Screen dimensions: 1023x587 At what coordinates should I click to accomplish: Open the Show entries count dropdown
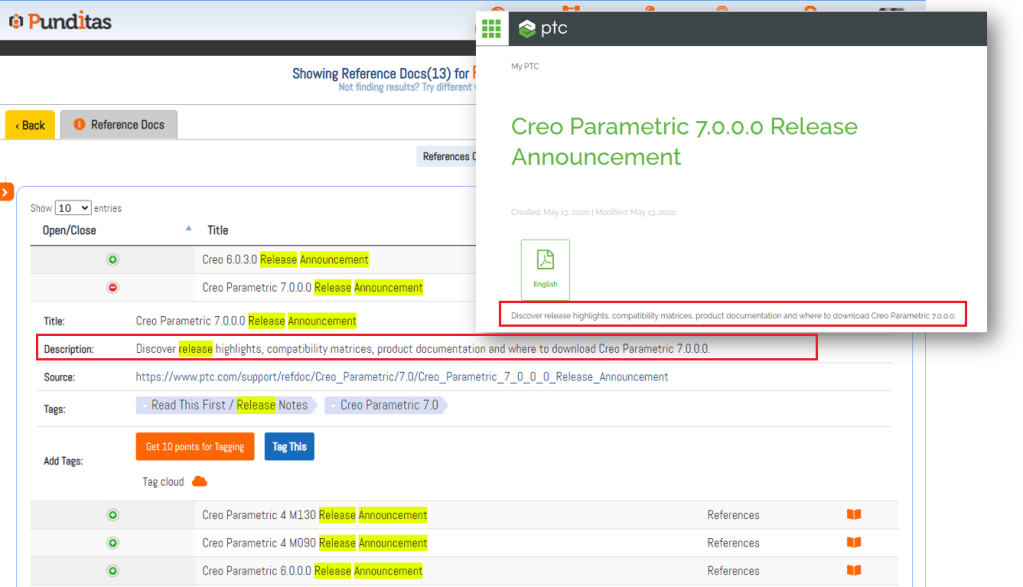pos(73,208)
